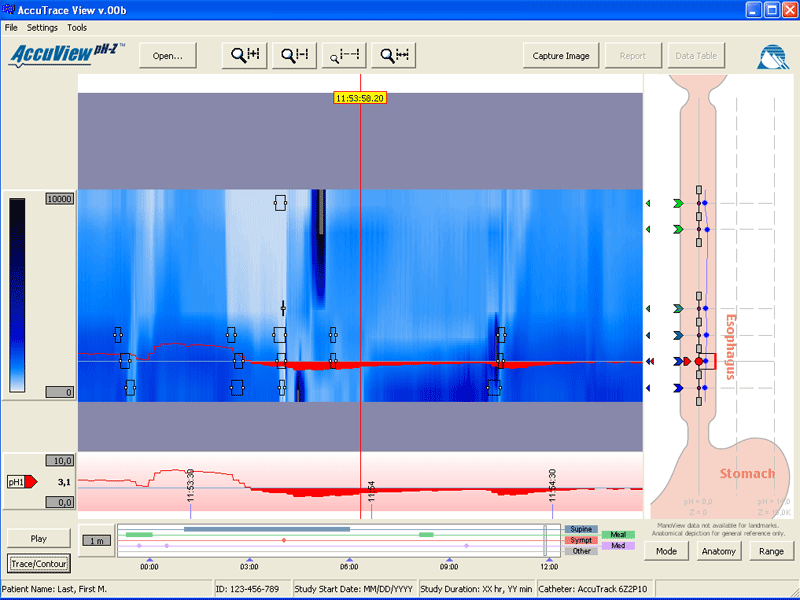Start playback with the Play button
Screen dimensions: 800x600
point(39,538)
